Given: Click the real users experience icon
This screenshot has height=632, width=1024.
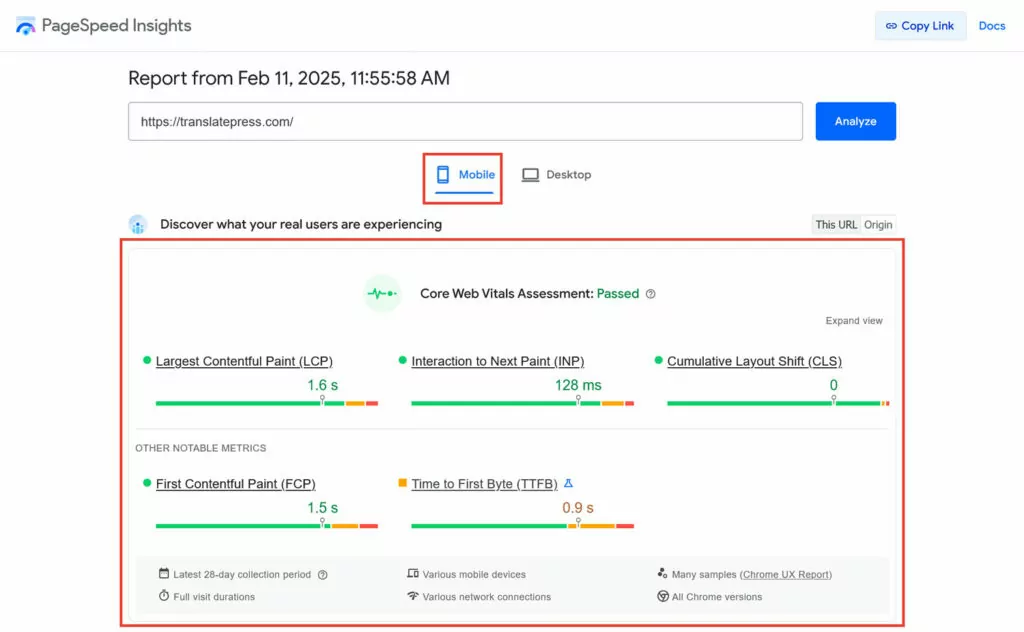Looking at the screenshot, I should [x=138, y=225].
